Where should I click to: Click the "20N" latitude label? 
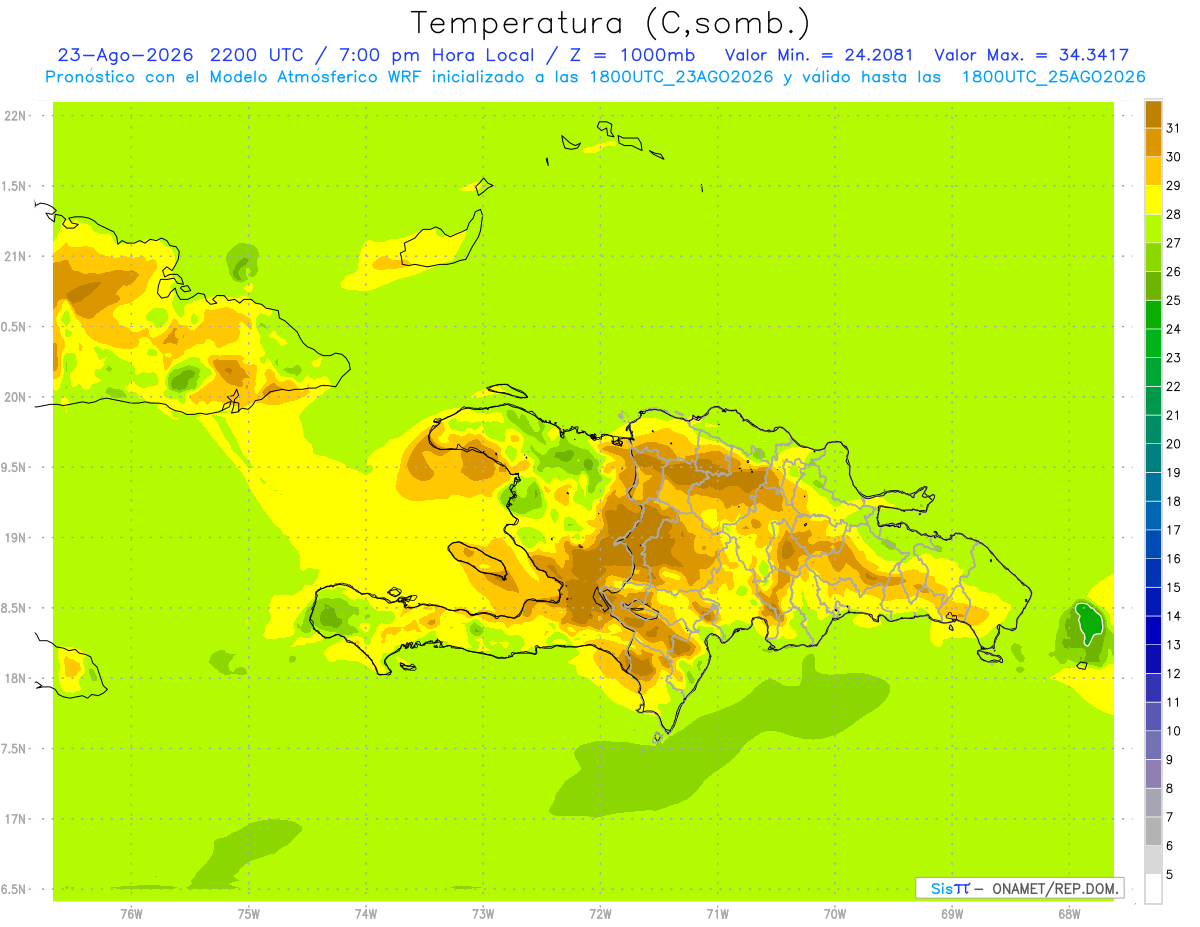16,398
